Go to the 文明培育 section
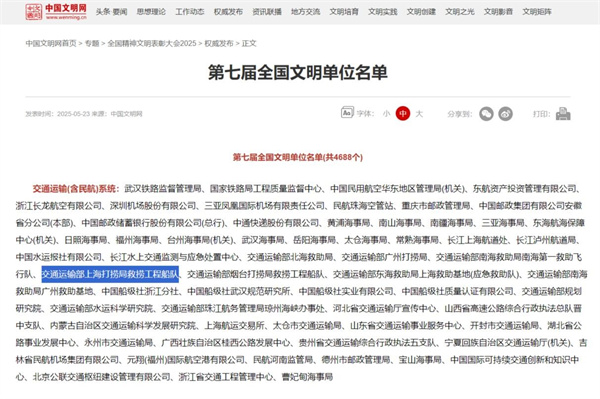The height and width of the screenshot is (399, 600). (x=344, y=12)
